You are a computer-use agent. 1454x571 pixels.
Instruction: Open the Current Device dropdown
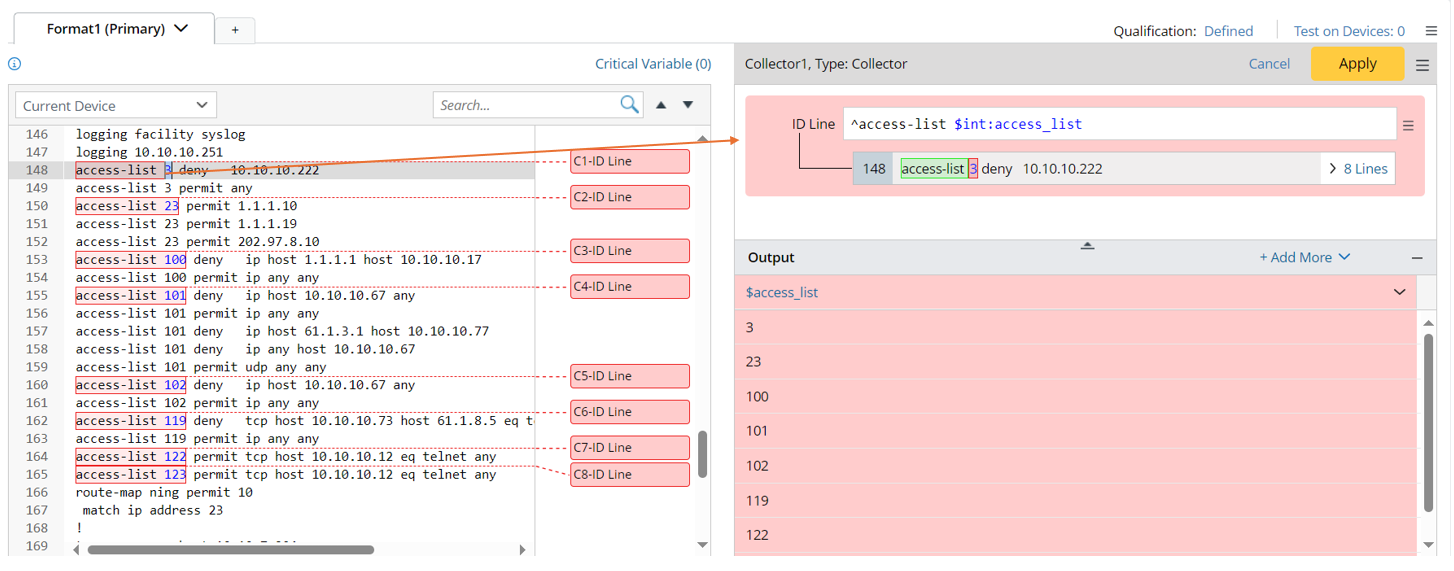click(116, 105)
